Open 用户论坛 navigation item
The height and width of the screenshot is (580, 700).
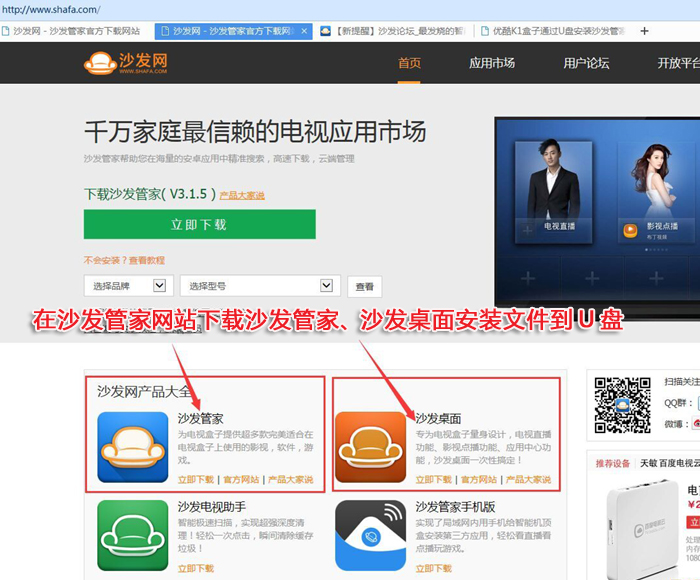[586, 63]
